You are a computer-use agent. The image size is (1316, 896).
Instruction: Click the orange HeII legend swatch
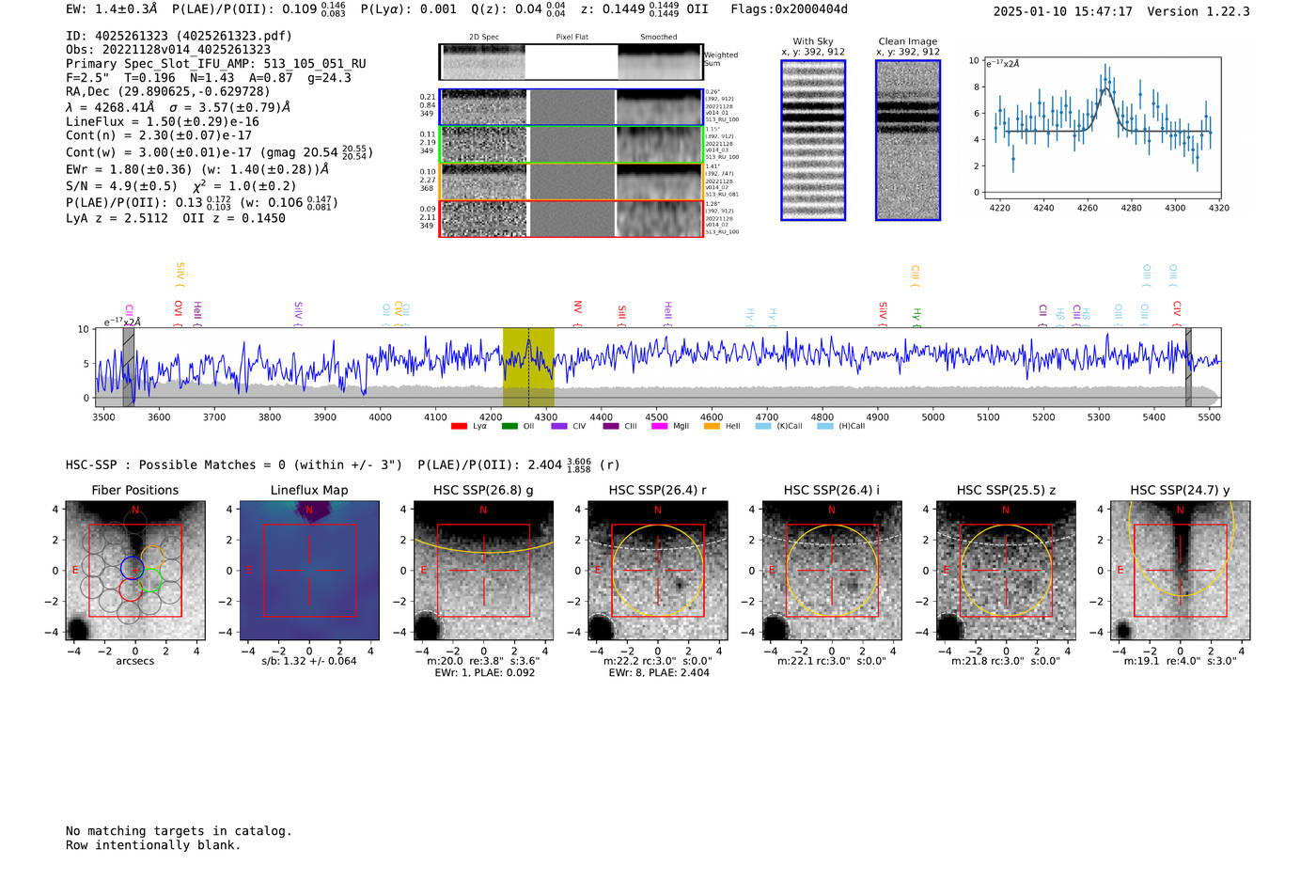712,427
